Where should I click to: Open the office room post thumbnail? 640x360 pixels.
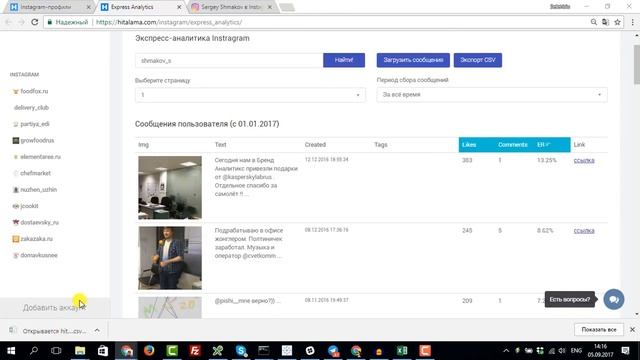pyautogui.click(x=170, y=187)
